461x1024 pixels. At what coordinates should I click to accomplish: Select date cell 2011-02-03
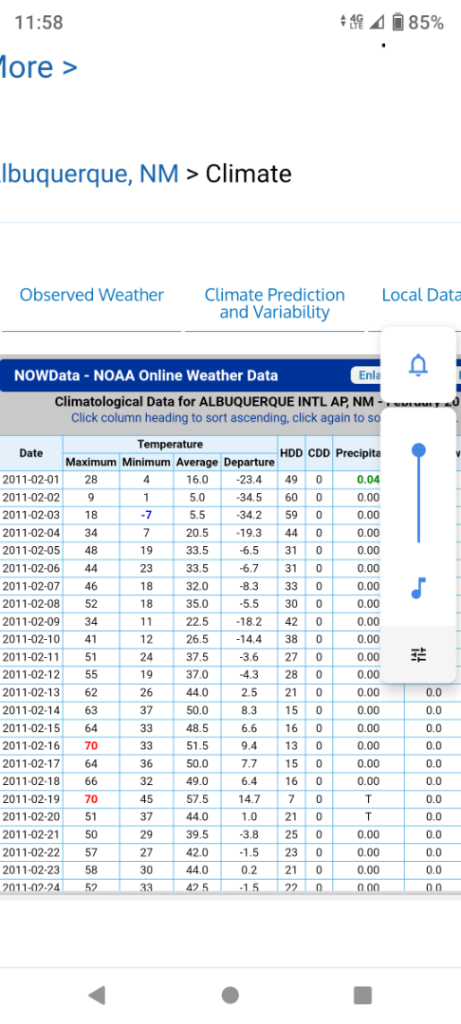coord(31,515)
